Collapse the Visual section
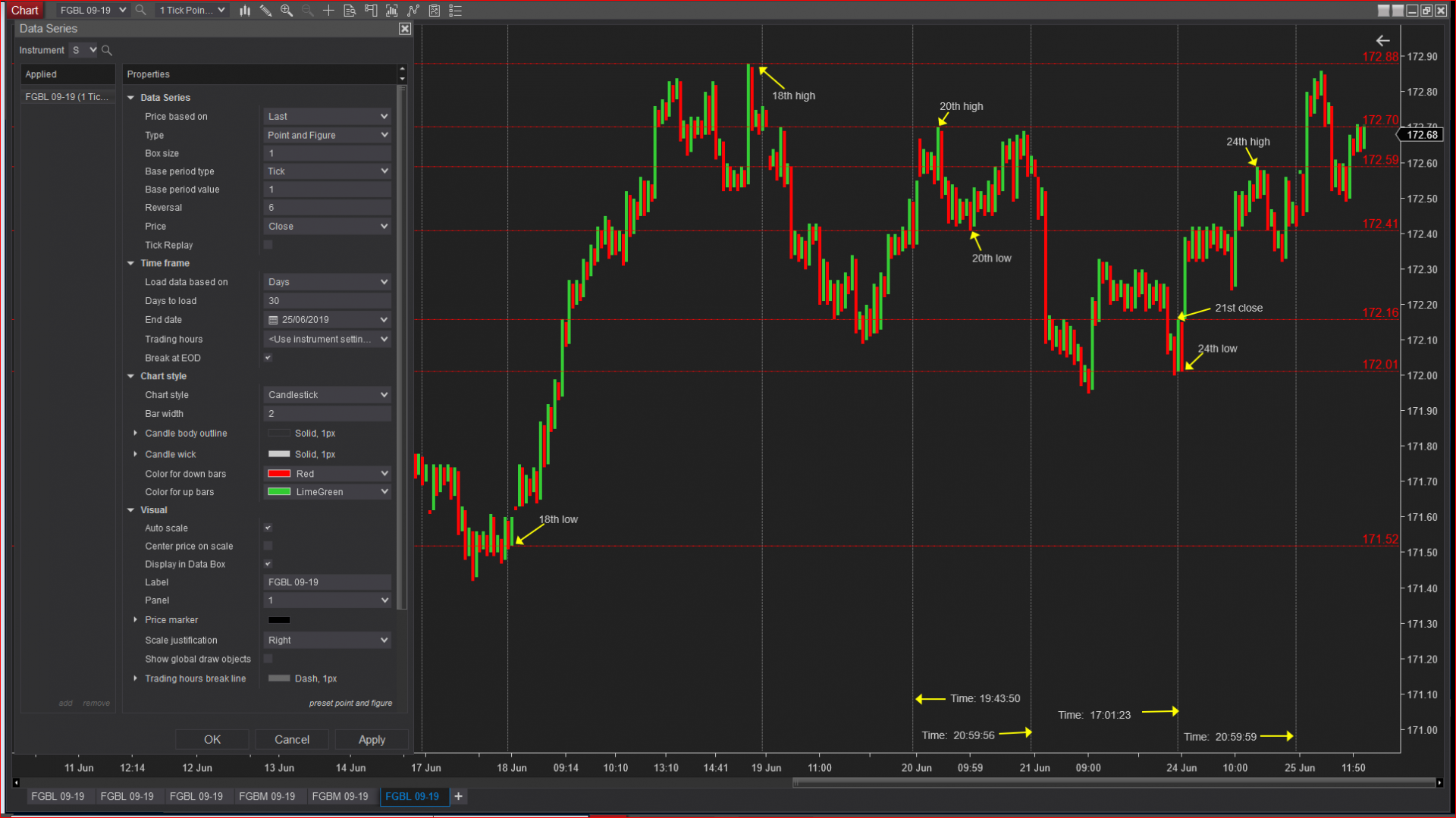The width and height of the screenshot is (1456, 818). (x=130, y=510)
